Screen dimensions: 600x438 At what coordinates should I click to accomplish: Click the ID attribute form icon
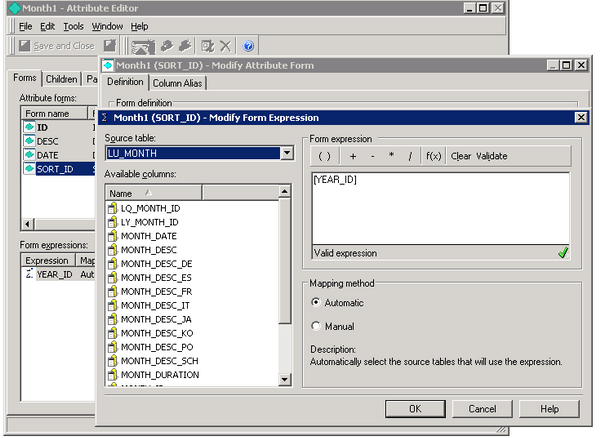29,127
